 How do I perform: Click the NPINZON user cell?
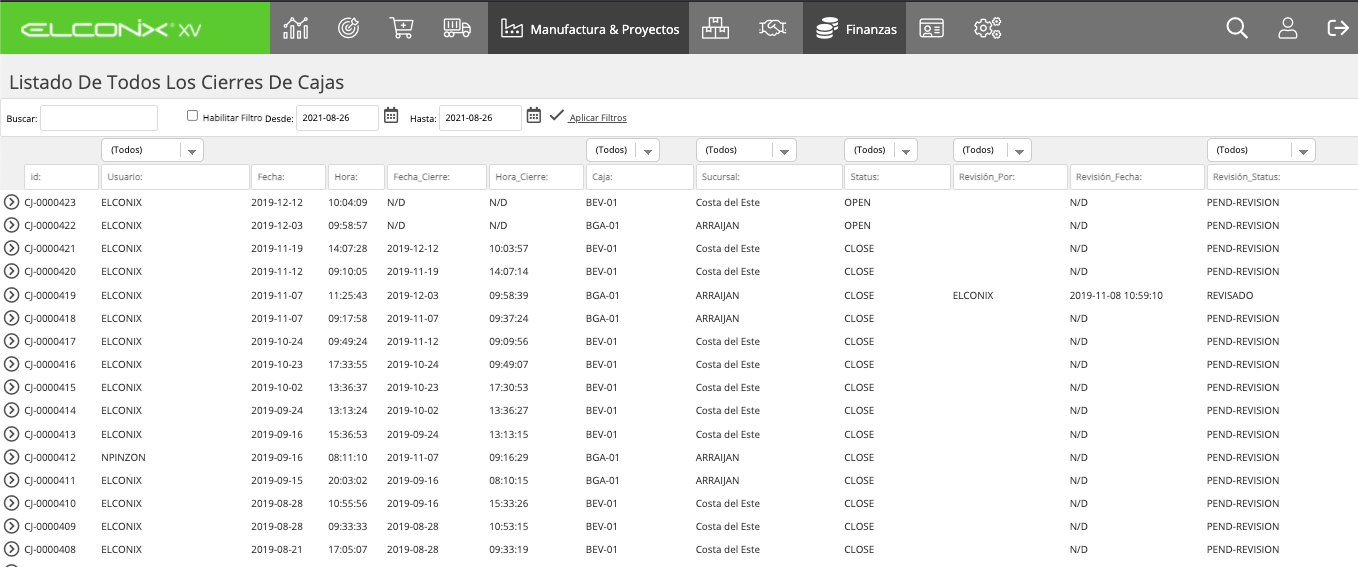coord(123,458)
